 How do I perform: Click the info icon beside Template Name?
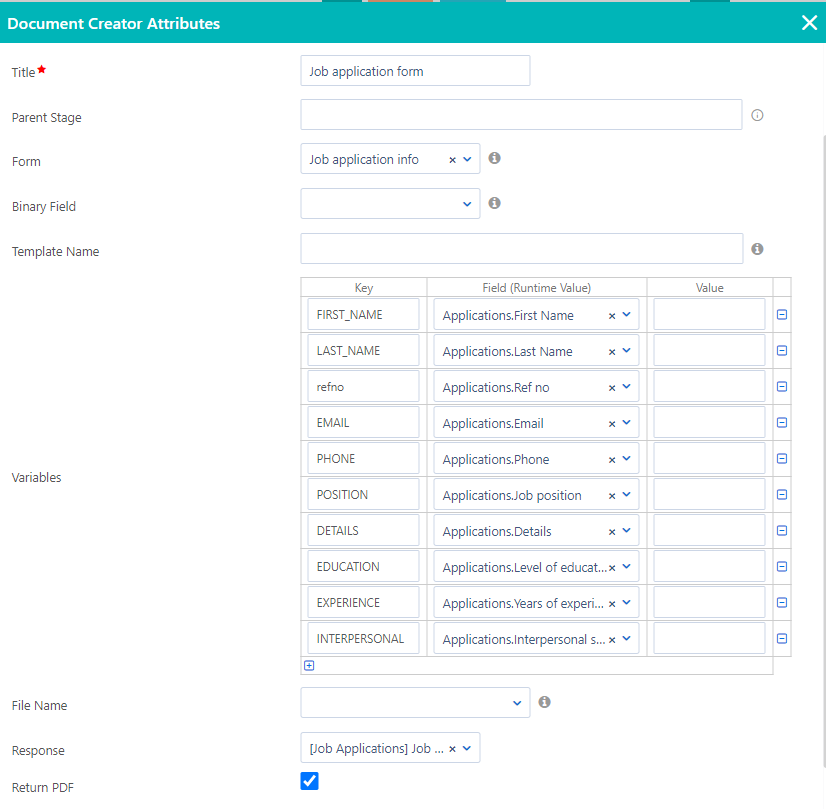click(758, 249)
